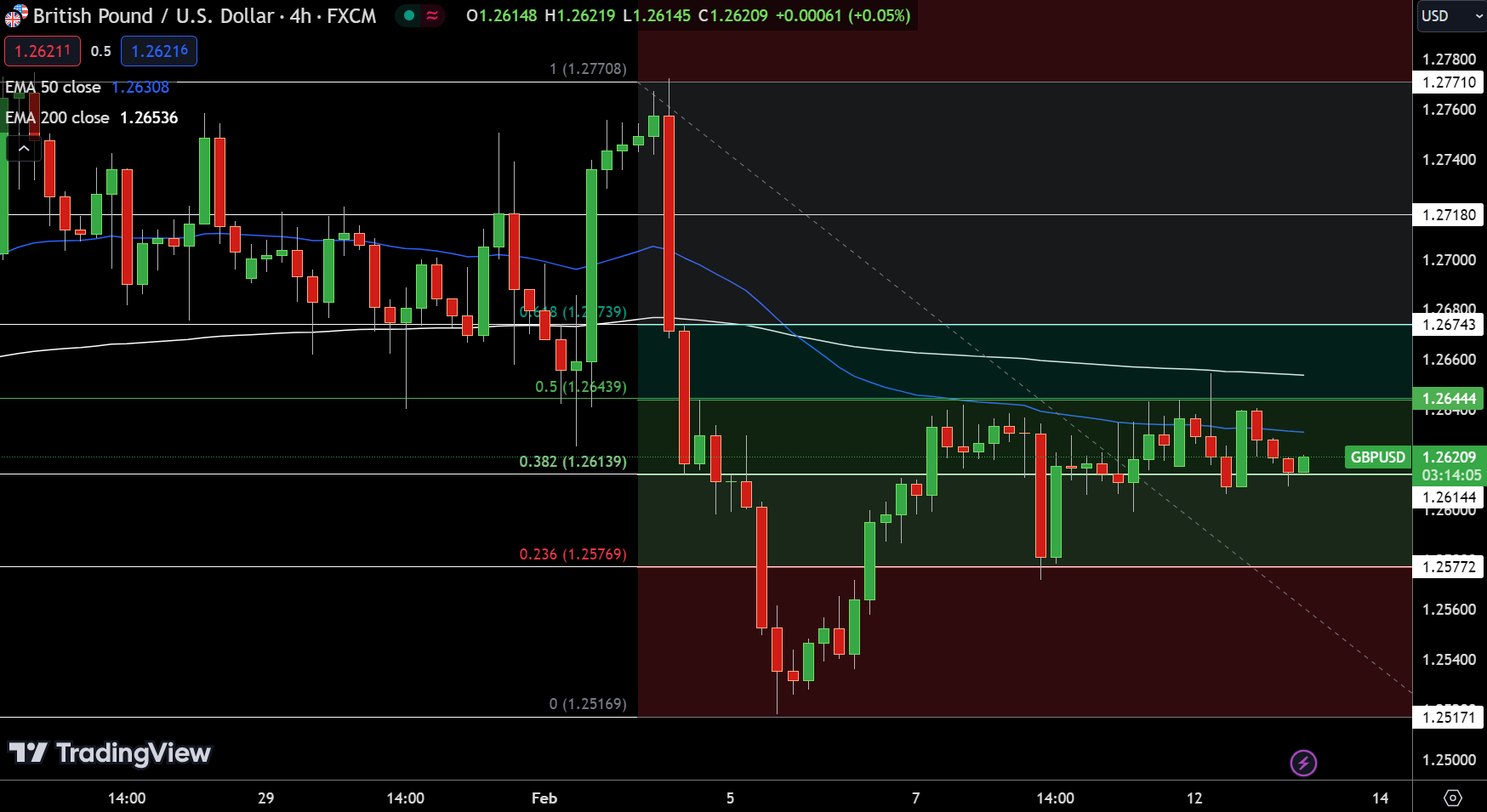Select the EMA 50 close indicator label

click(x=53, y=87)
